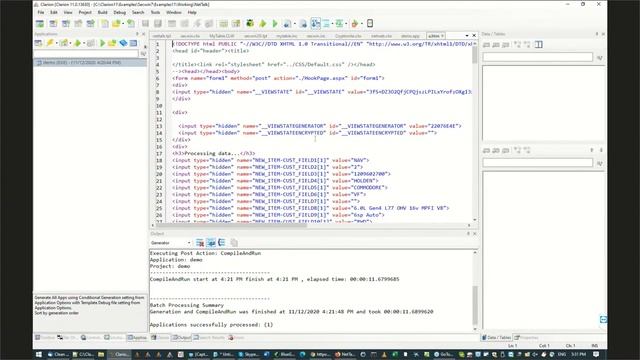Click the lower Data / Tables search field
Image resolution: width=640 pixels, height=360 pixels.
(x=538, y=163)
